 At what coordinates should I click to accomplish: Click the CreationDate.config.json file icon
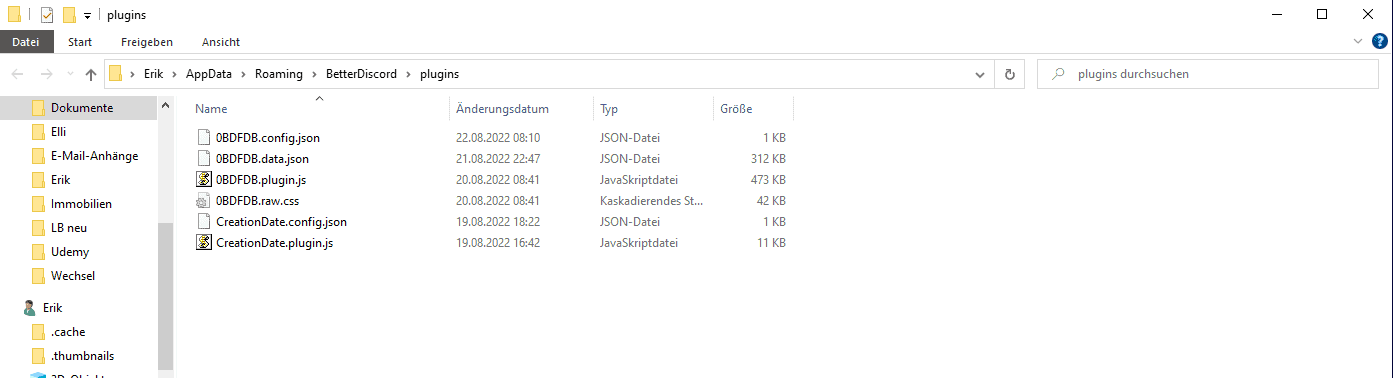point(204,222)
